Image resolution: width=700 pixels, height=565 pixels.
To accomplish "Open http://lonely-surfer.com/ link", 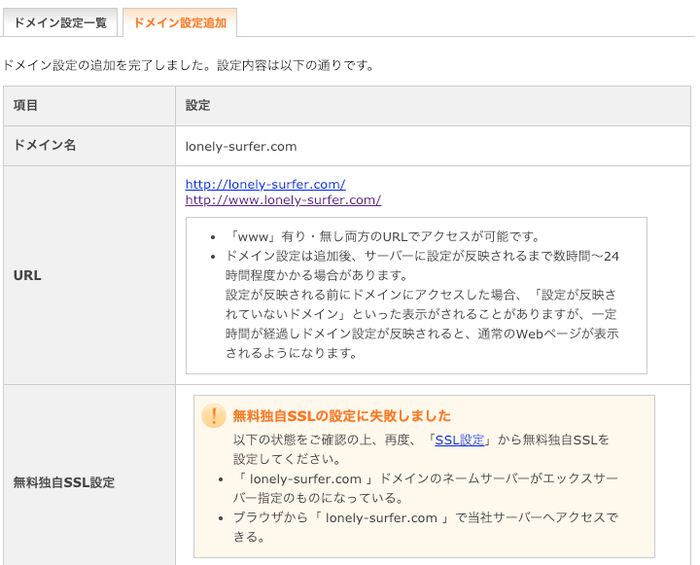I will [x=265, y=184].
